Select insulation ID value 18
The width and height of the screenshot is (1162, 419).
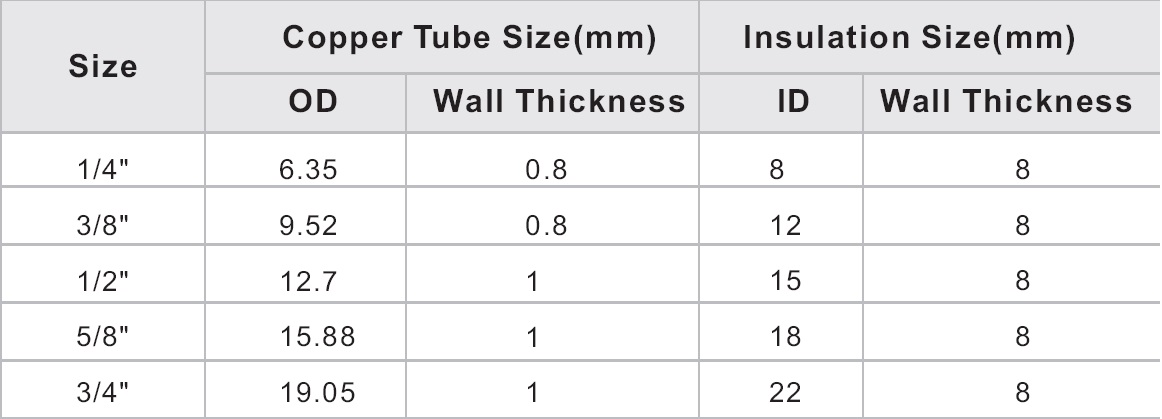tap(786, 337)
